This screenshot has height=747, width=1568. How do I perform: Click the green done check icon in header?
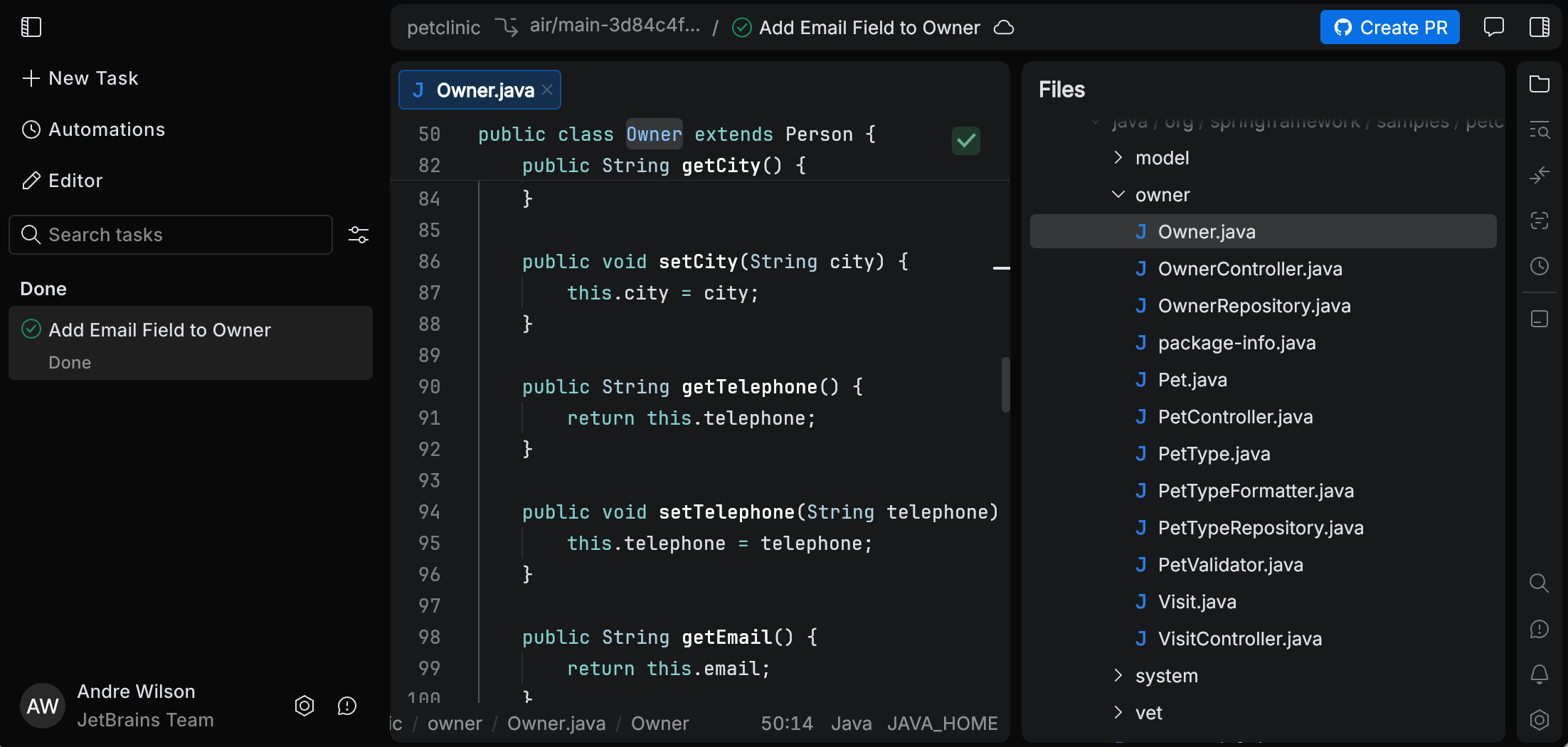742,28
